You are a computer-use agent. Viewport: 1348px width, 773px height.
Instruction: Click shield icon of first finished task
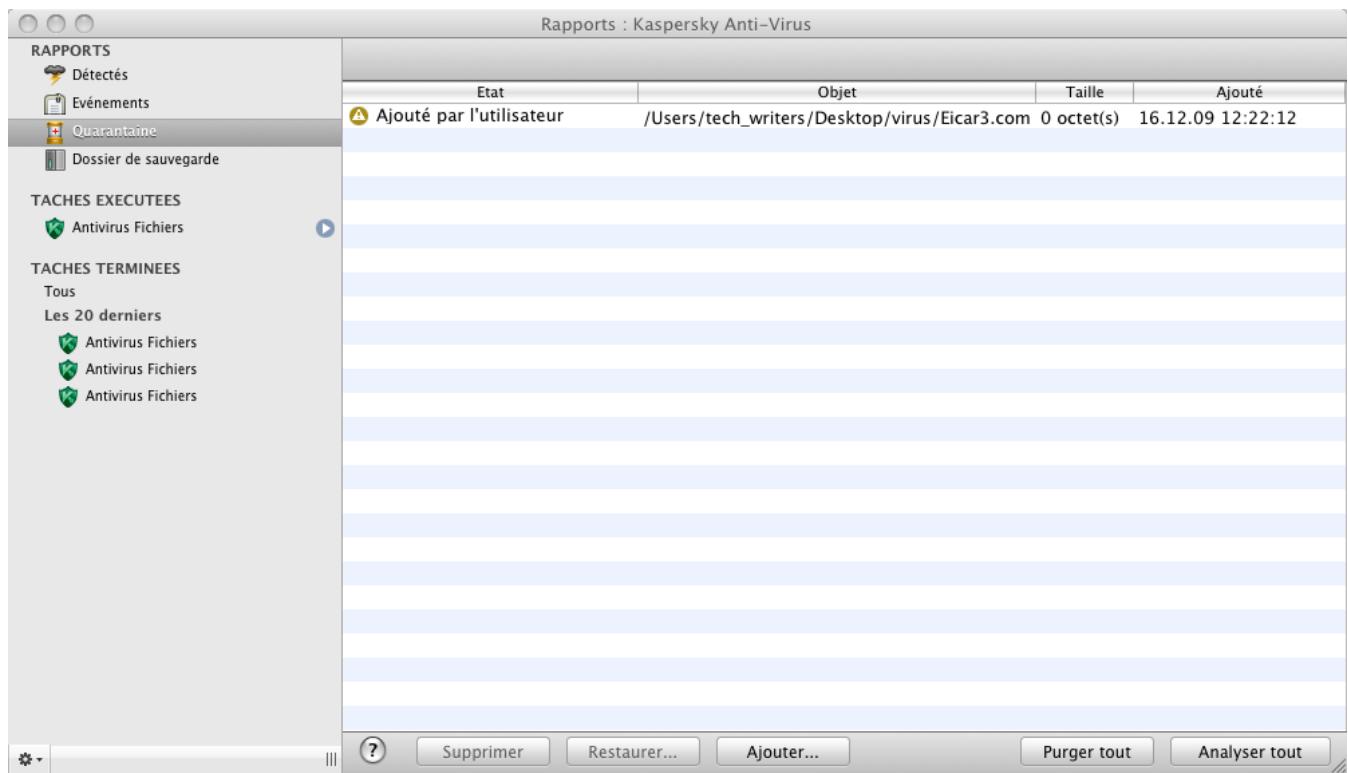(68, 342)
